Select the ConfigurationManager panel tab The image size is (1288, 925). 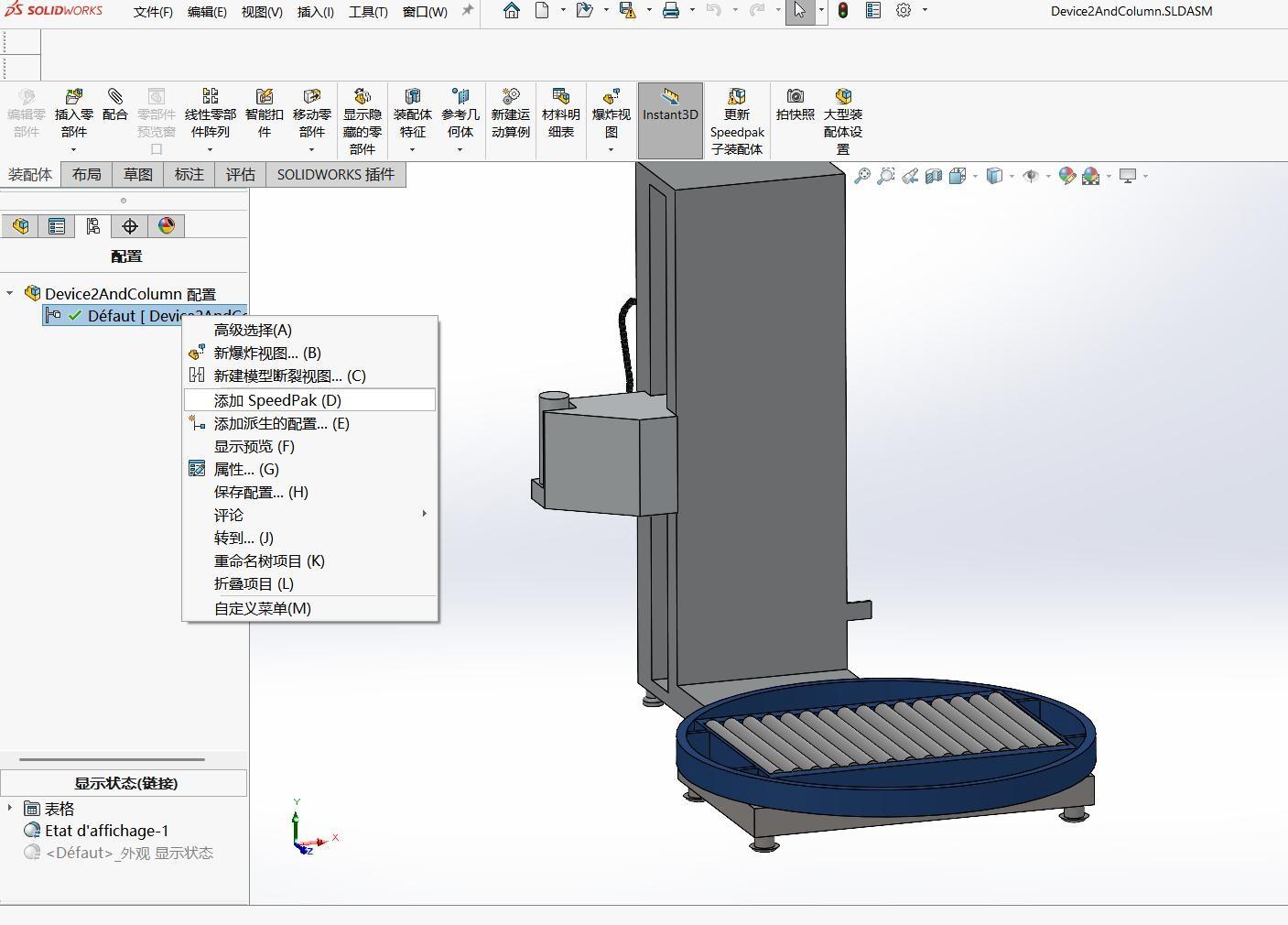click(93, 226)
